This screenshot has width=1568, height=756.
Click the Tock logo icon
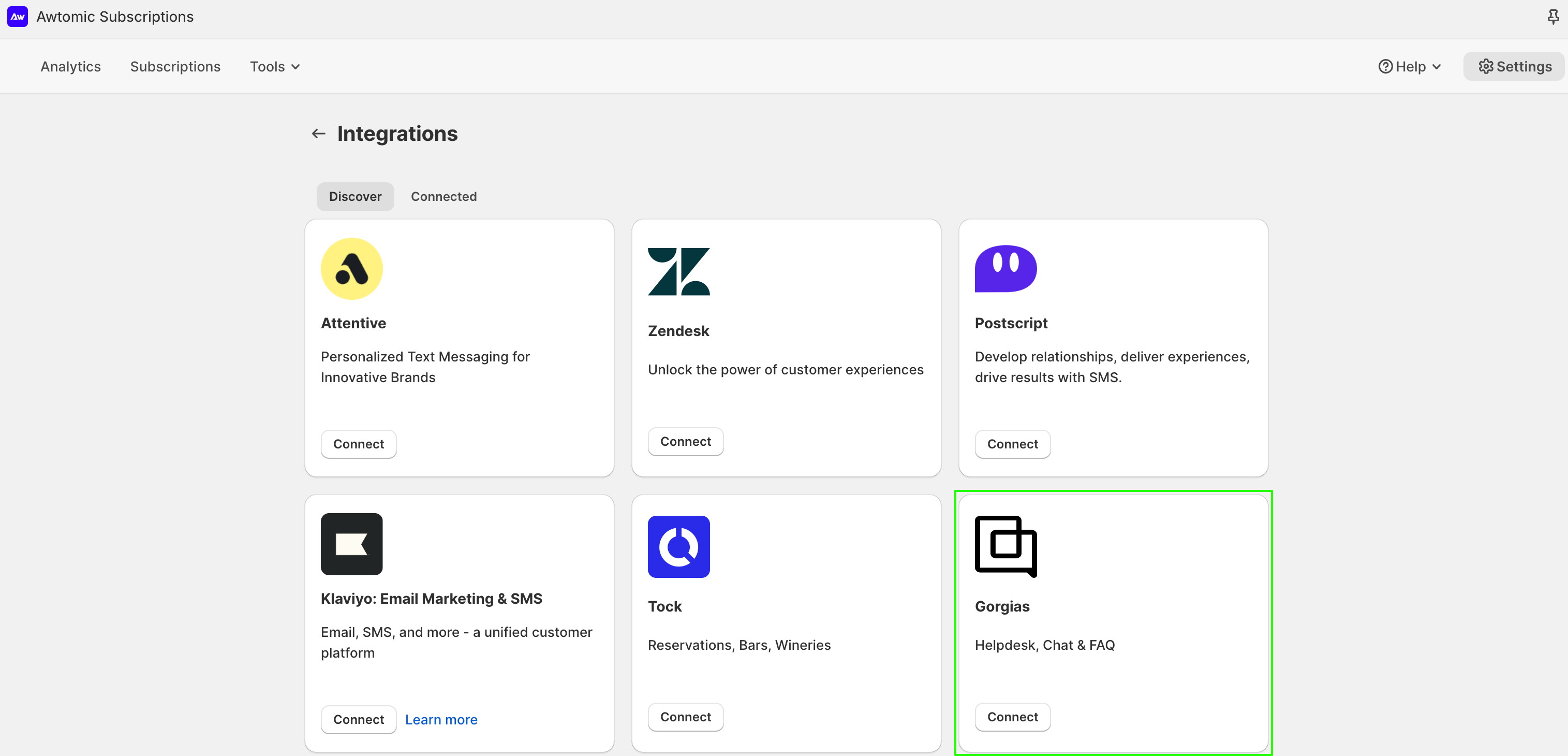click(679, 546)
